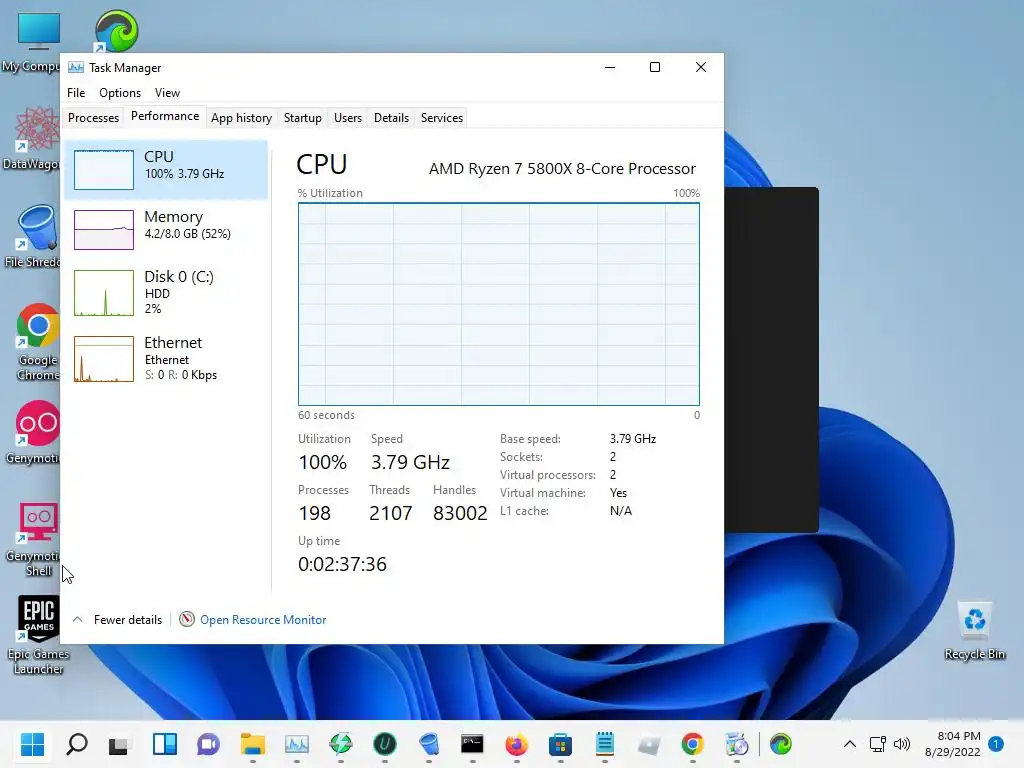Click the 100% utilization value
Viewport: 1024px width, 768px height.
click(x=323, y=462)
